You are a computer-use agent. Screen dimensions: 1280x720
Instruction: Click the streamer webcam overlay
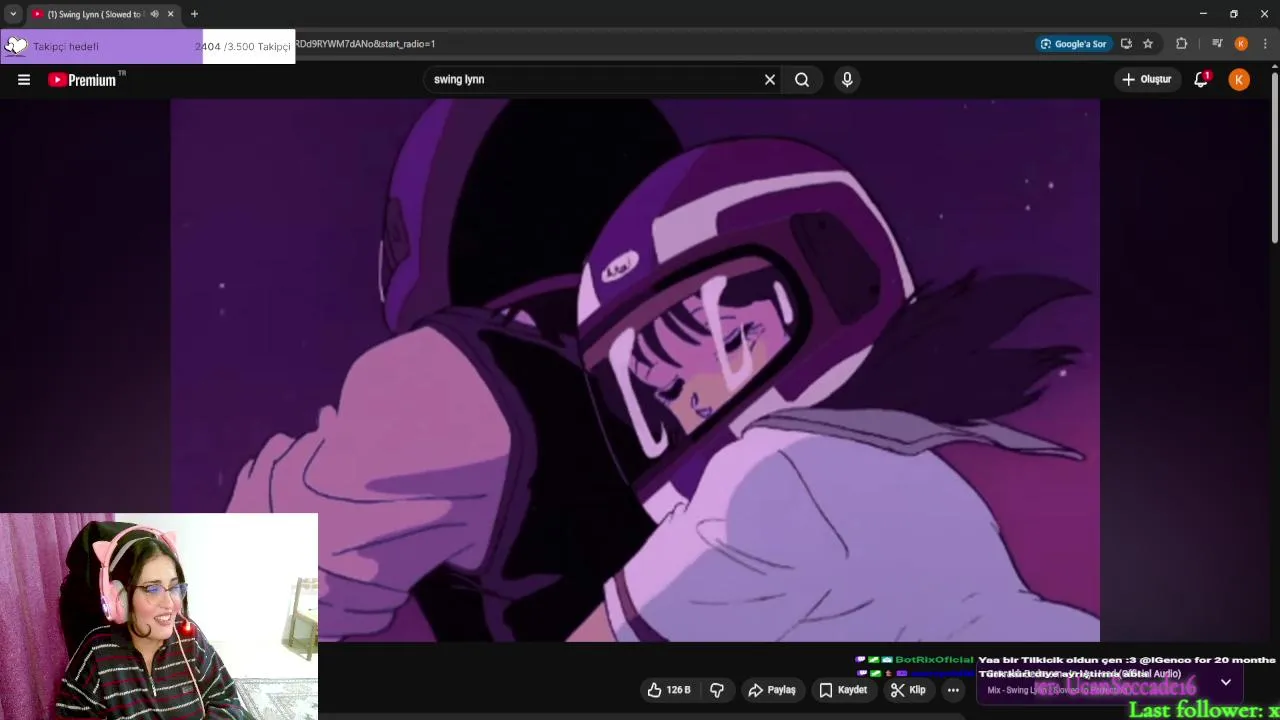[159, 617]
